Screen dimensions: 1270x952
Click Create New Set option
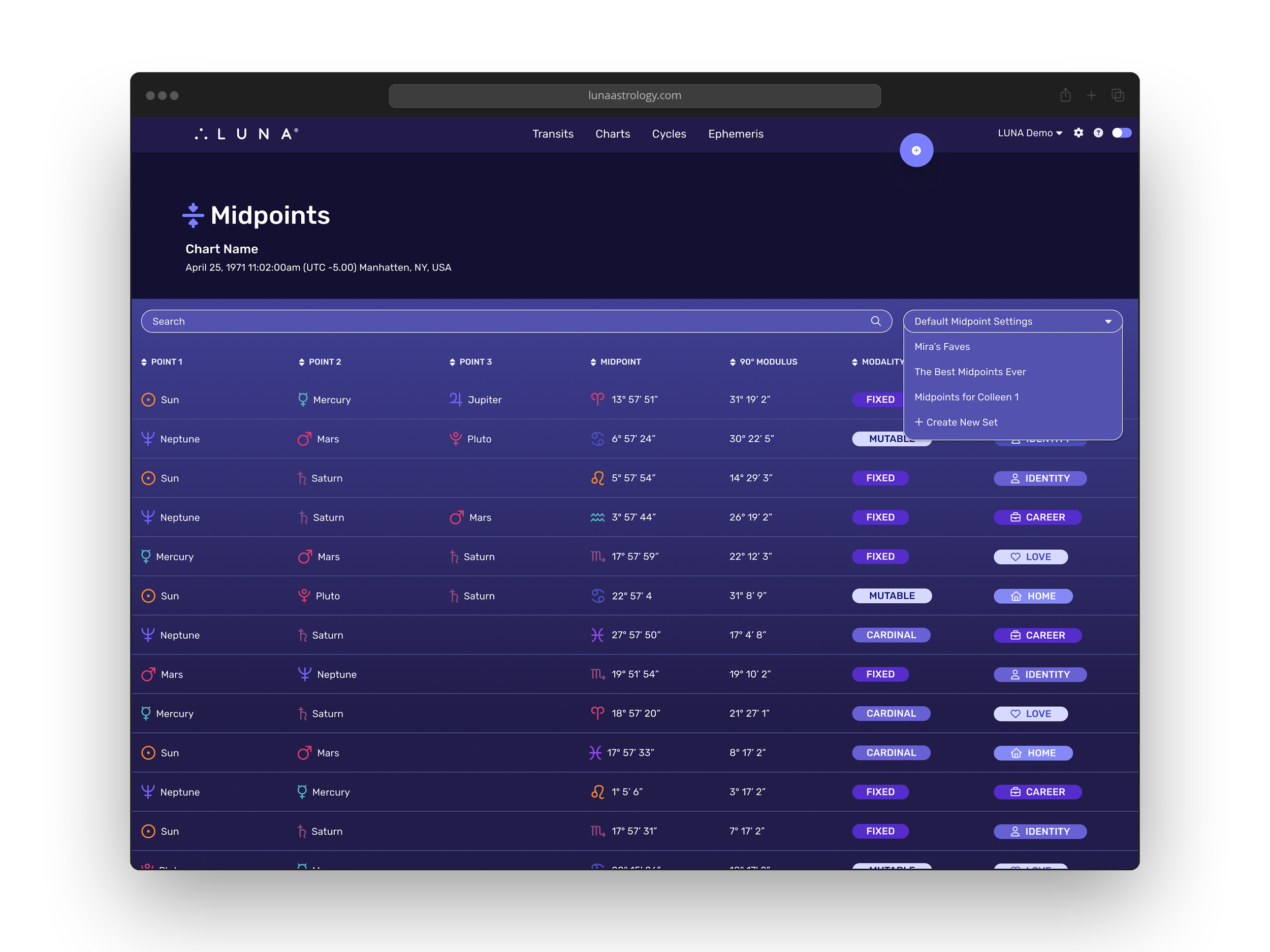(956, 422)
